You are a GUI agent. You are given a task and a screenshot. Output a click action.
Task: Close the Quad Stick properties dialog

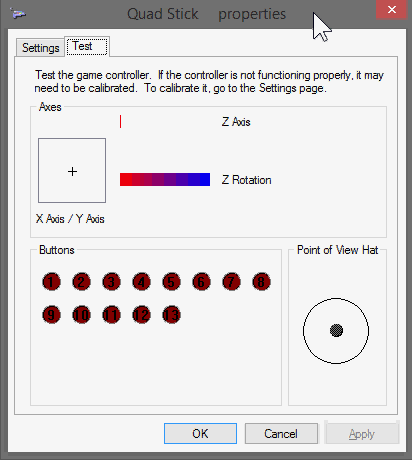[392, 10]
